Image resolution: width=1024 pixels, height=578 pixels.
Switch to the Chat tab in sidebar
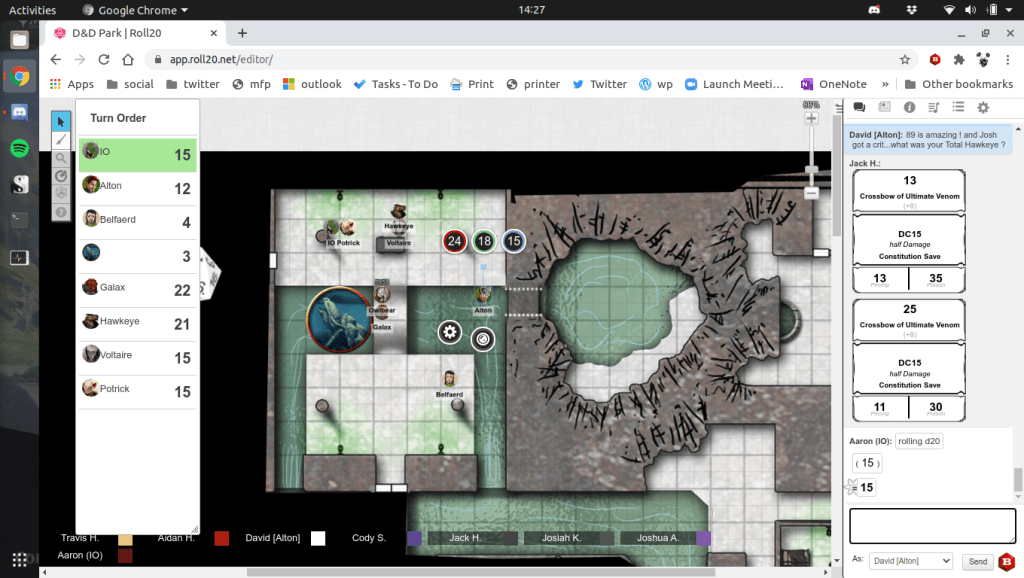[859, 107]
